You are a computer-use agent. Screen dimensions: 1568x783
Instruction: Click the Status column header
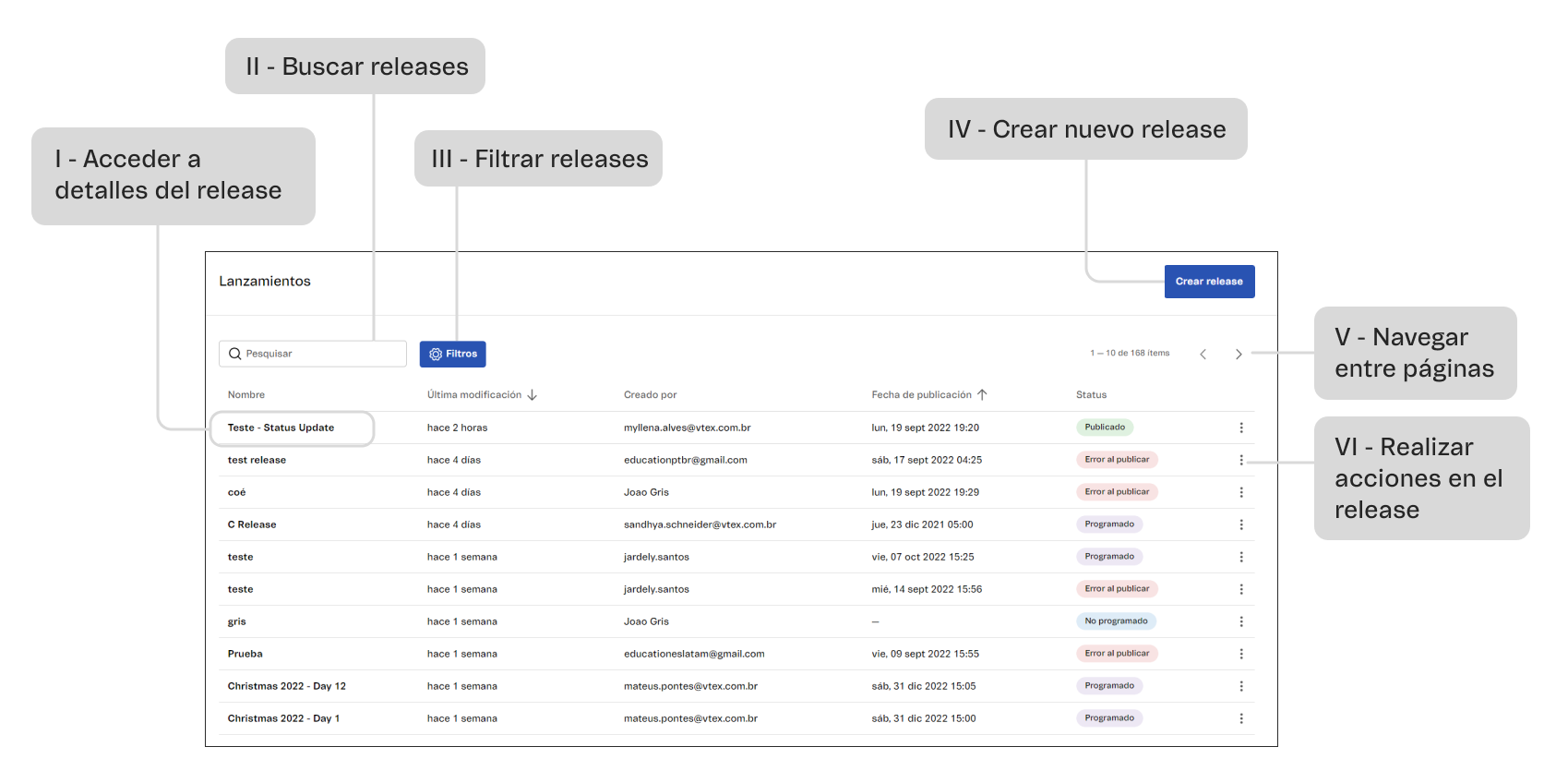click(x=1091, y=395)
